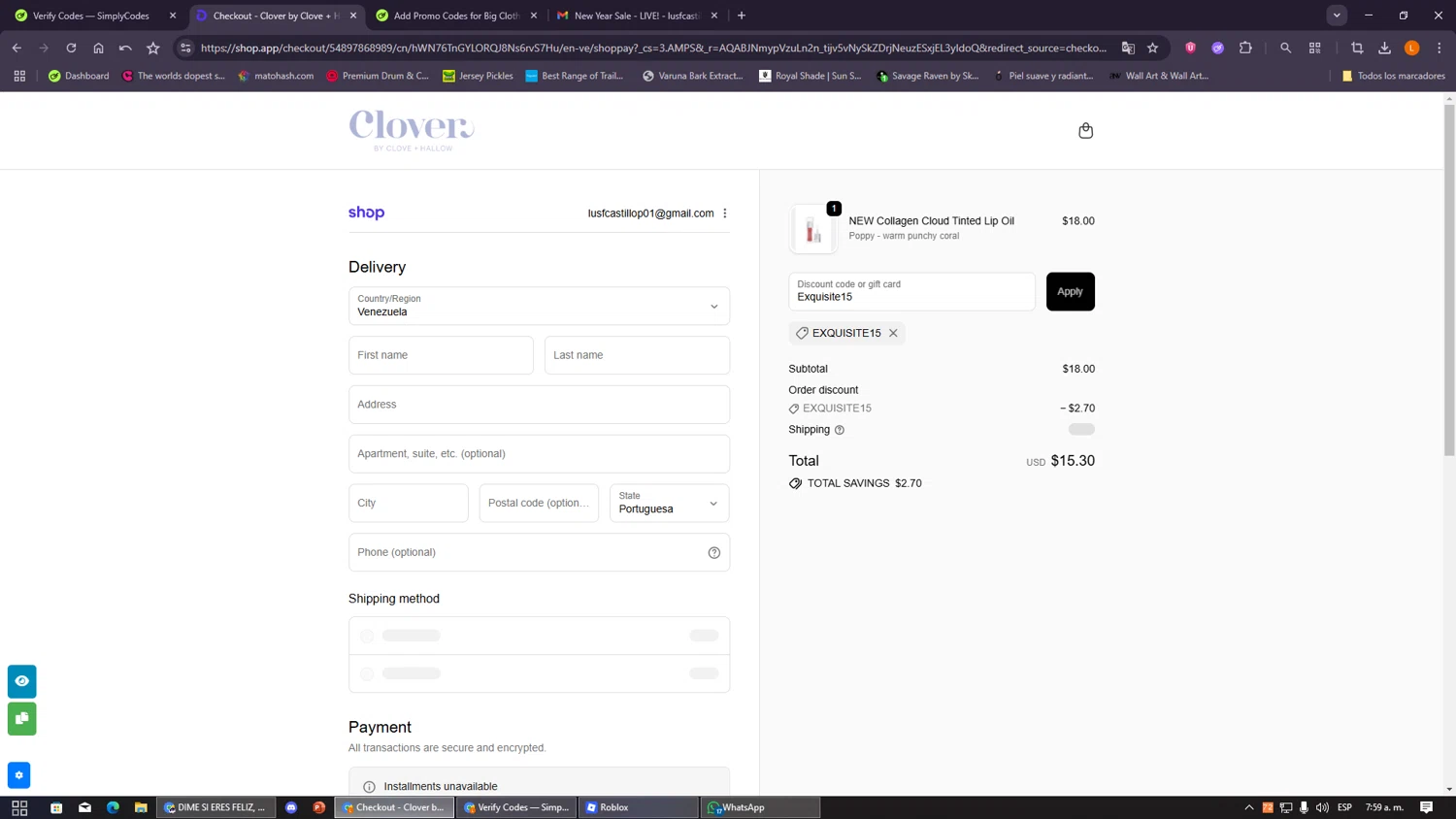Open the shopping bag cart icon
1456x819 pixels.
click(1085, 130)
